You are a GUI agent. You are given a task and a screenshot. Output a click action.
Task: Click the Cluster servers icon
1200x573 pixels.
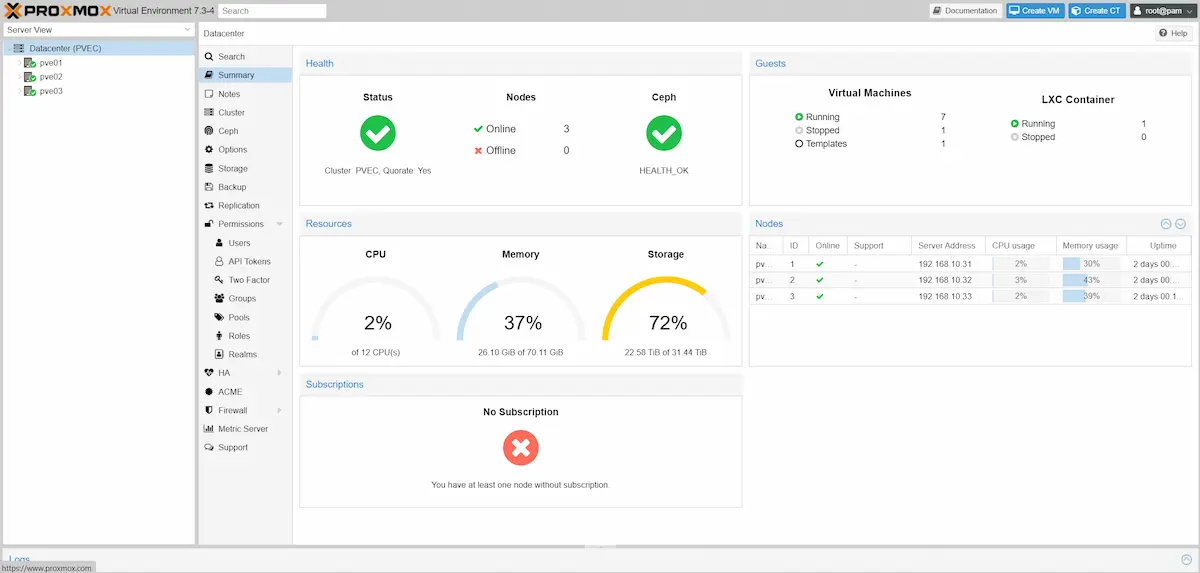click(x=209, y=113)
